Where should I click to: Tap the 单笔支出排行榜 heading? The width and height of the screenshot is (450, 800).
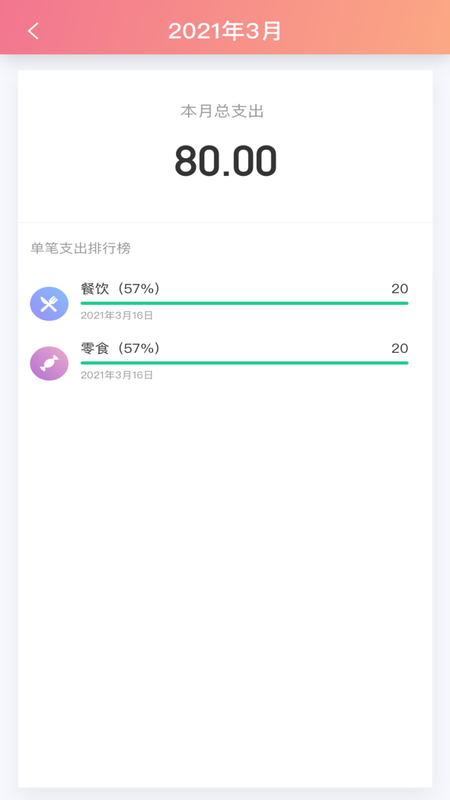click(81, 248)
